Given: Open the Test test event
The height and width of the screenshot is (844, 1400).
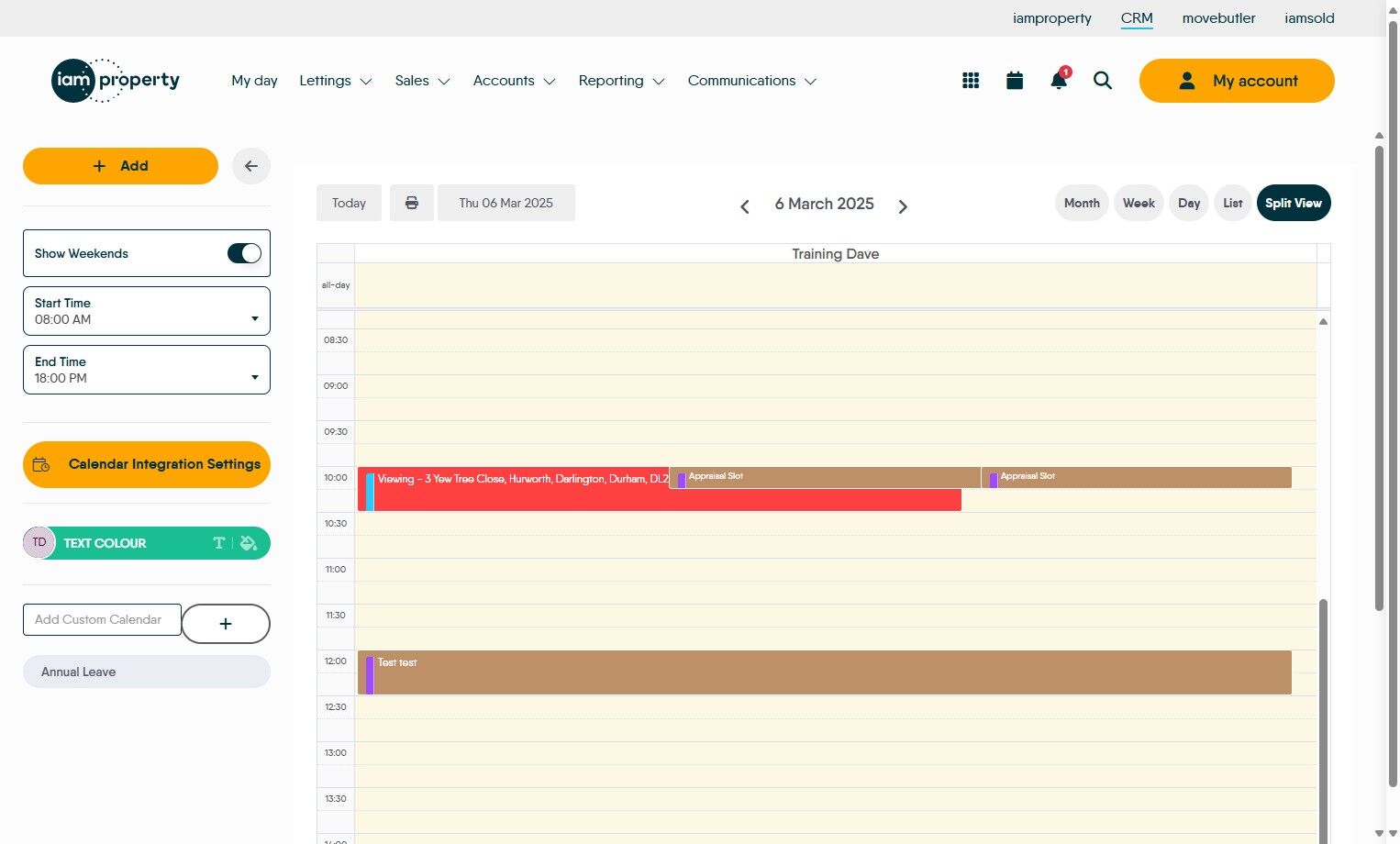Looking at the screenshot, I should pos(825,672).
